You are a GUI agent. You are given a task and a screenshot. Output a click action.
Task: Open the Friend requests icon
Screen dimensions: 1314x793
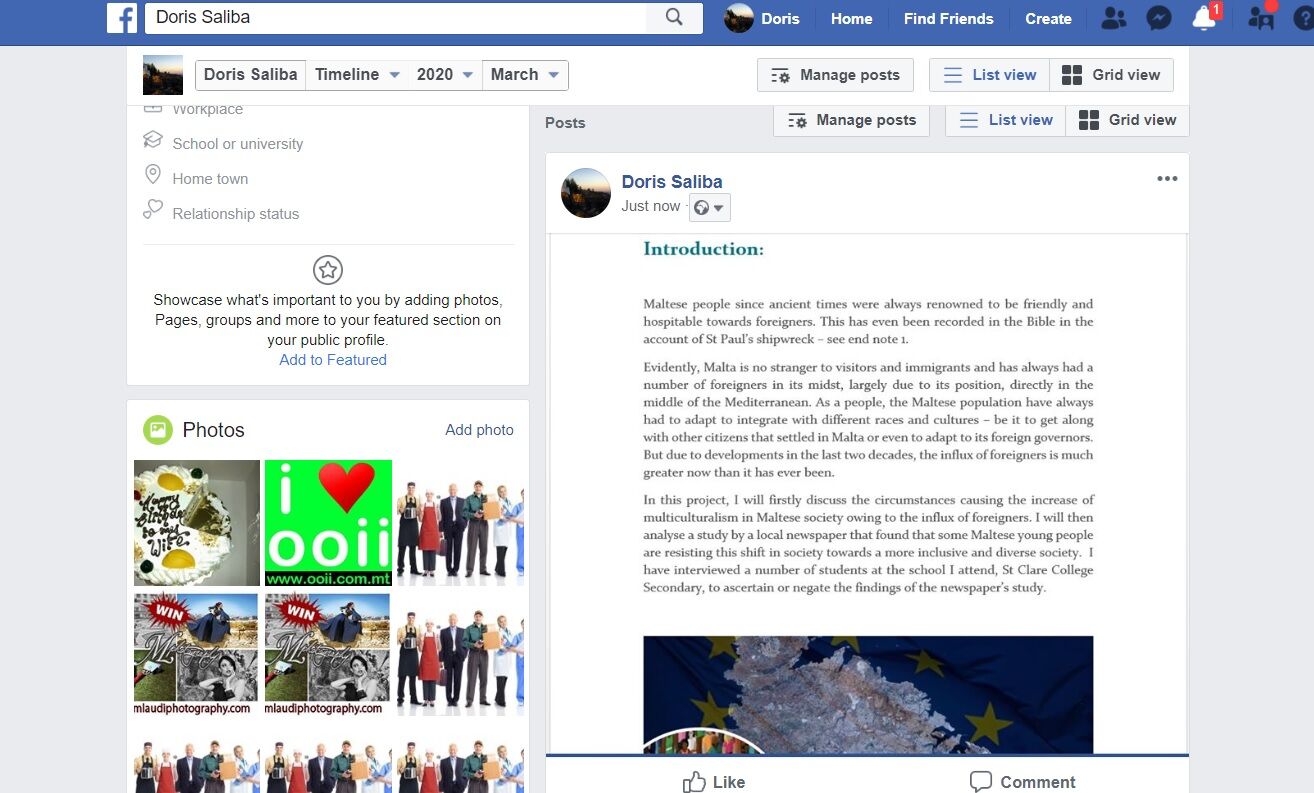1112,18
